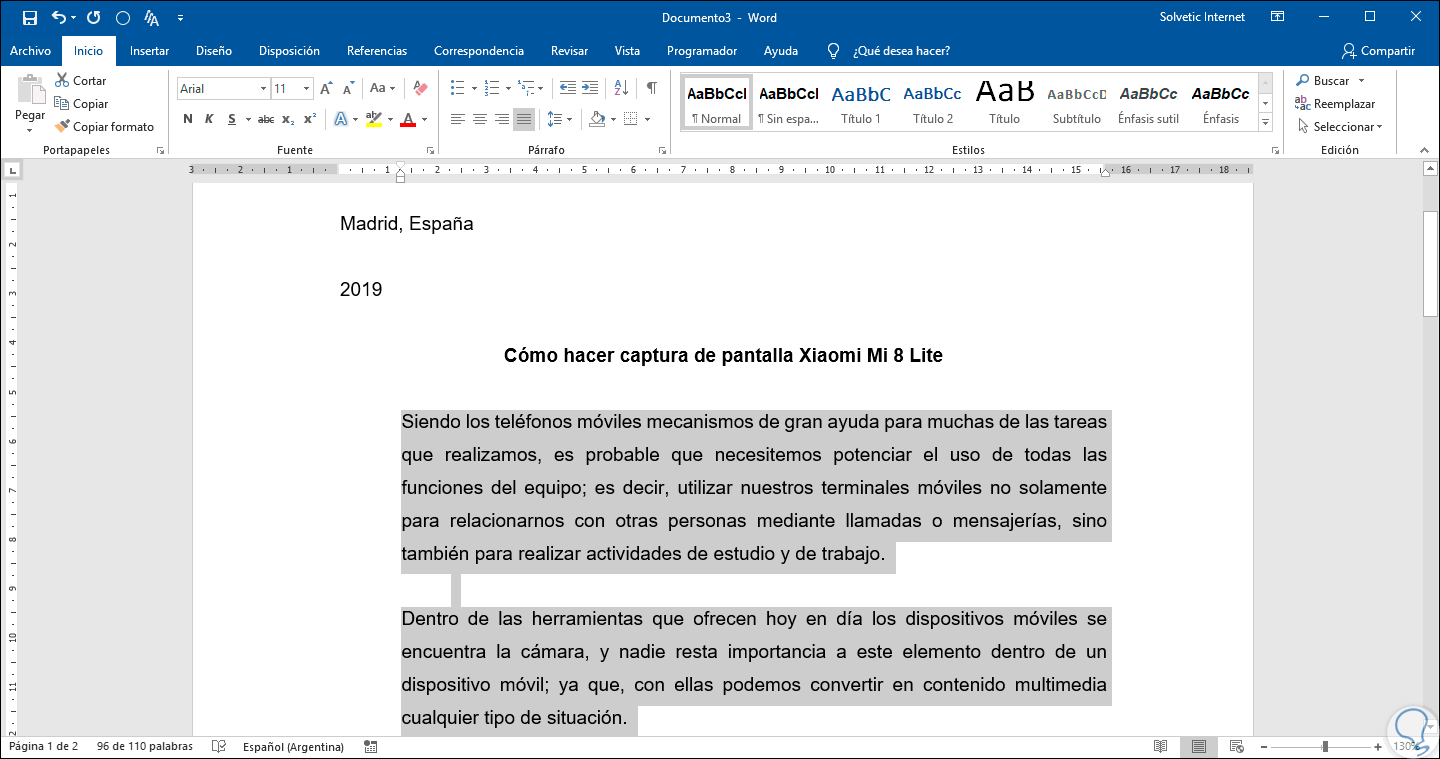Toggle strikethrough formatting
This screenshot has width=1440, height=759.
(x=266, y=119)
